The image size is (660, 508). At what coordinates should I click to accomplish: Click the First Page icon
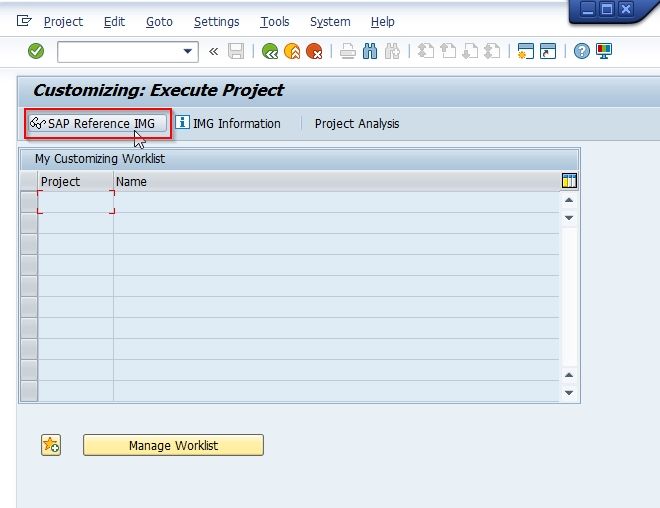[426, 51]
